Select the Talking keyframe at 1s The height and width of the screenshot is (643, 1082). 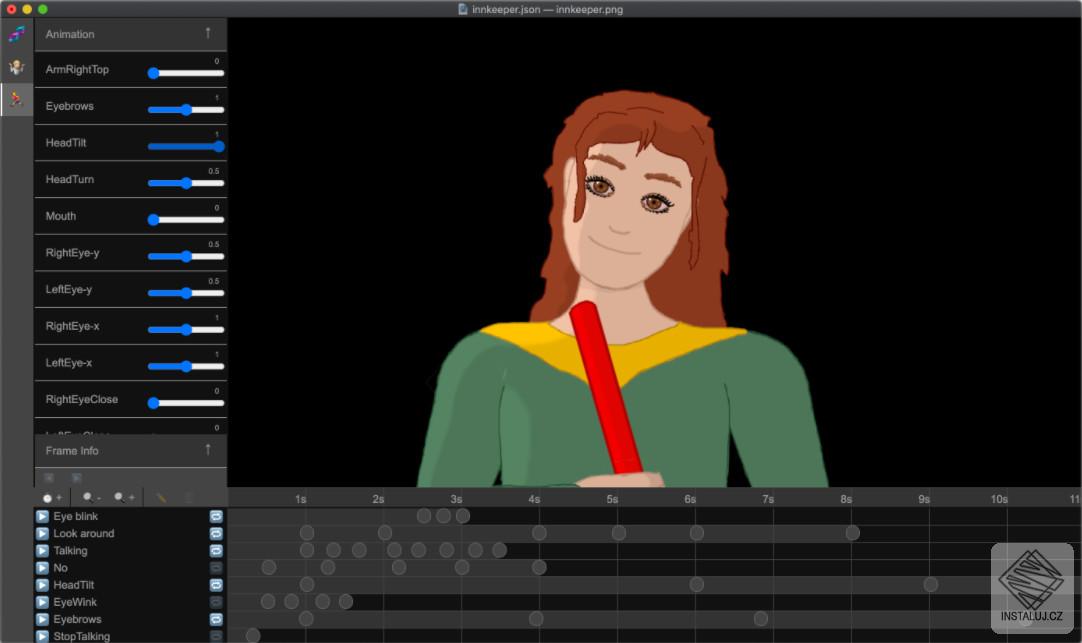coord(307,550)
